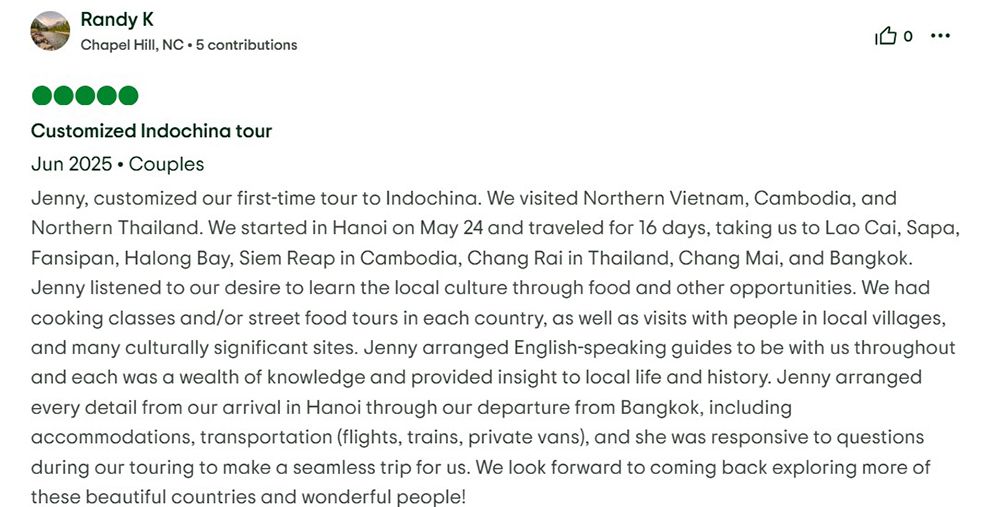Click the word "Fansipan" in the review
The width and height of the screenshot is (1000, 507).
(72, 258)
